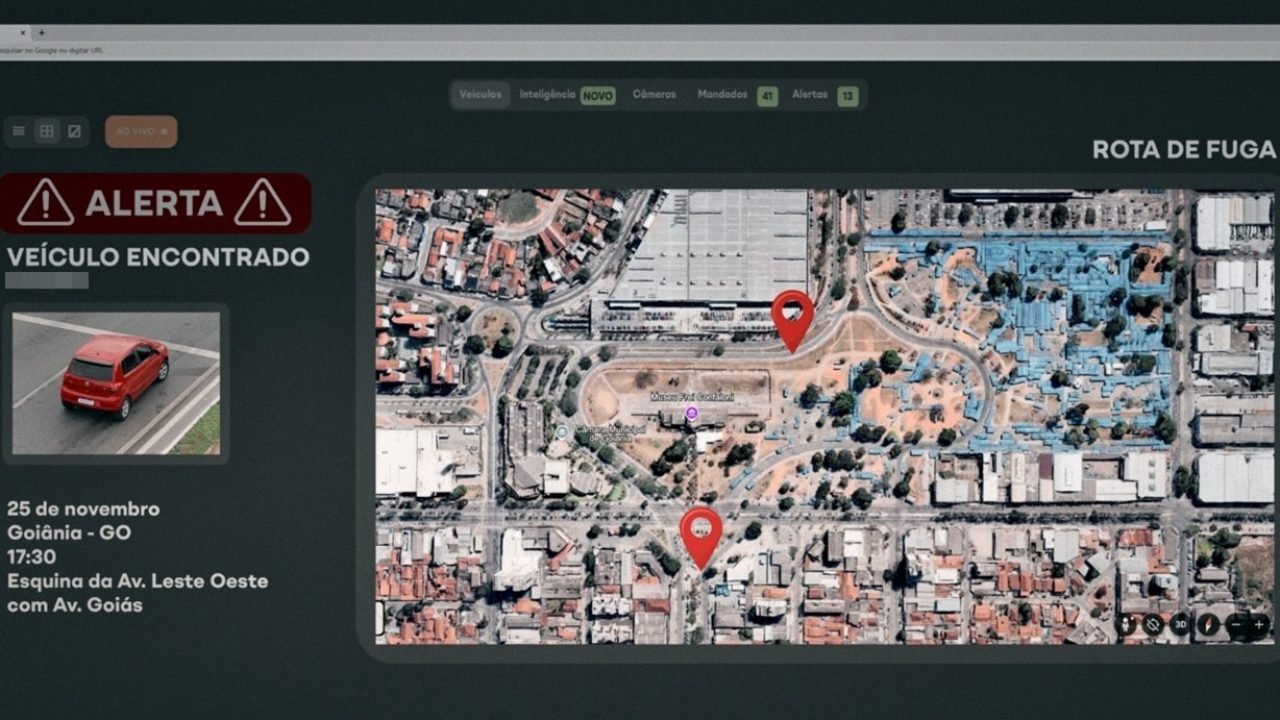The height and width of the screenshot is (720, 1280).
Task: Toggle the 3D map view
Action: [x=1180, y=625]
